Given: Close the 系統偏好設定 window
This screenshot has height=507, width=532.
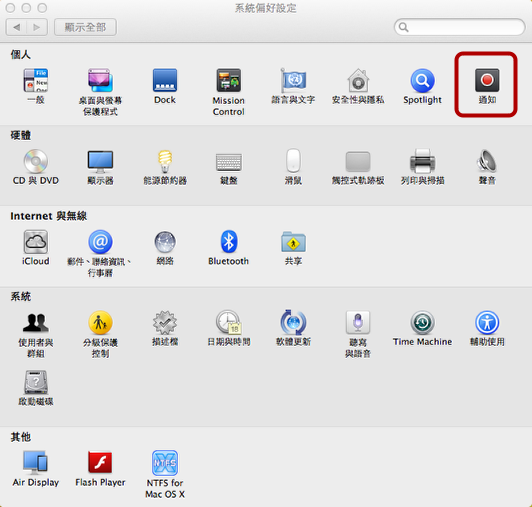Looking at the screenshot, I should (11, 8).
